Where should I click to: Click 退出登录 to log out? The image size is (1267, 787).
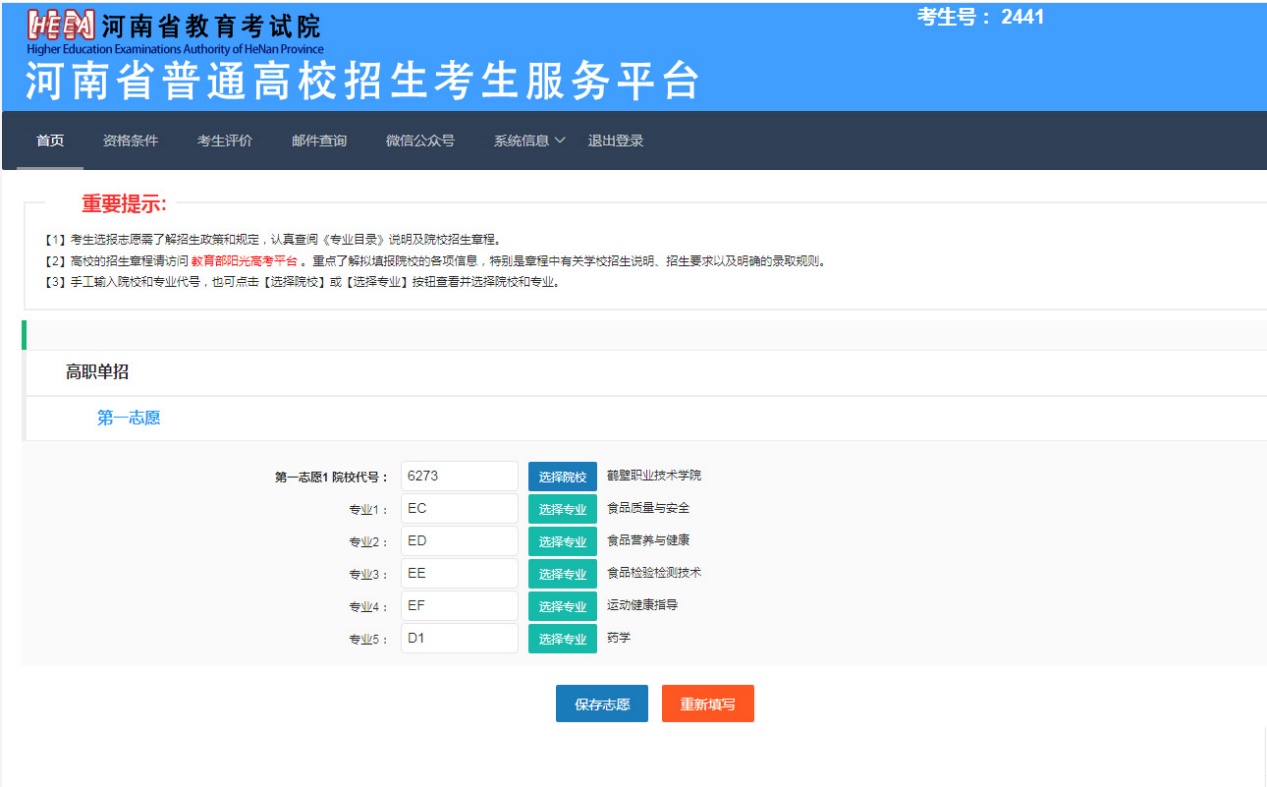coord(615,141)
